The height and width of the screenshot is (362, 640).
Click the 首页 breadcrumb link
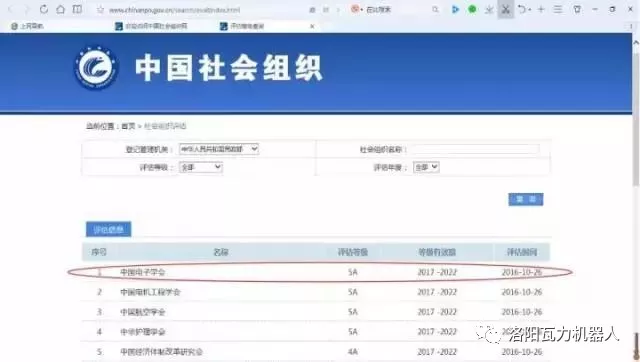pyautogui.click(x=128, y=126)
